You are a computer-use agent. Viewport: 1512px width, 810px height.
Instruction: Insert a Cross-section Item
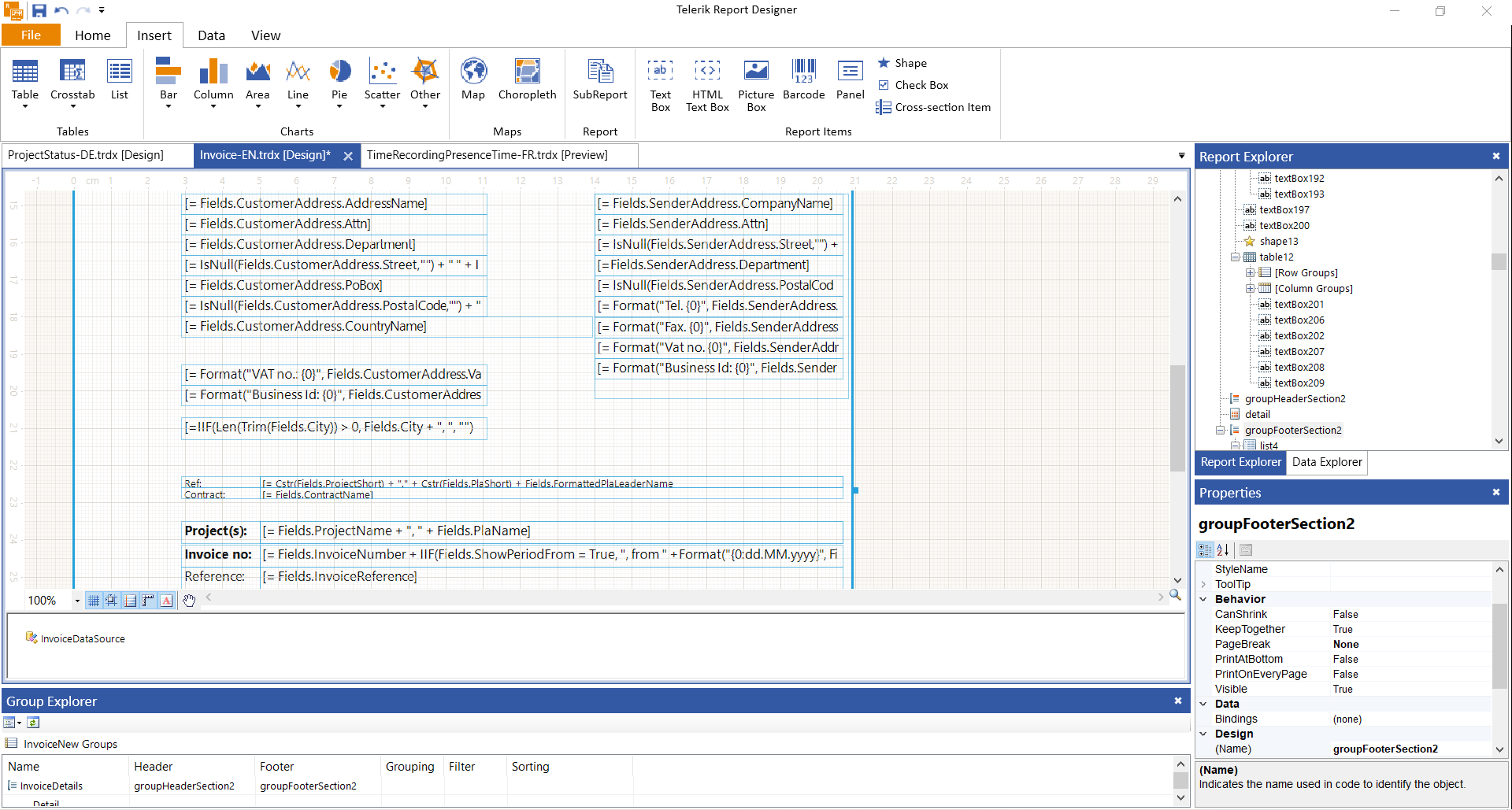(934, 107)
